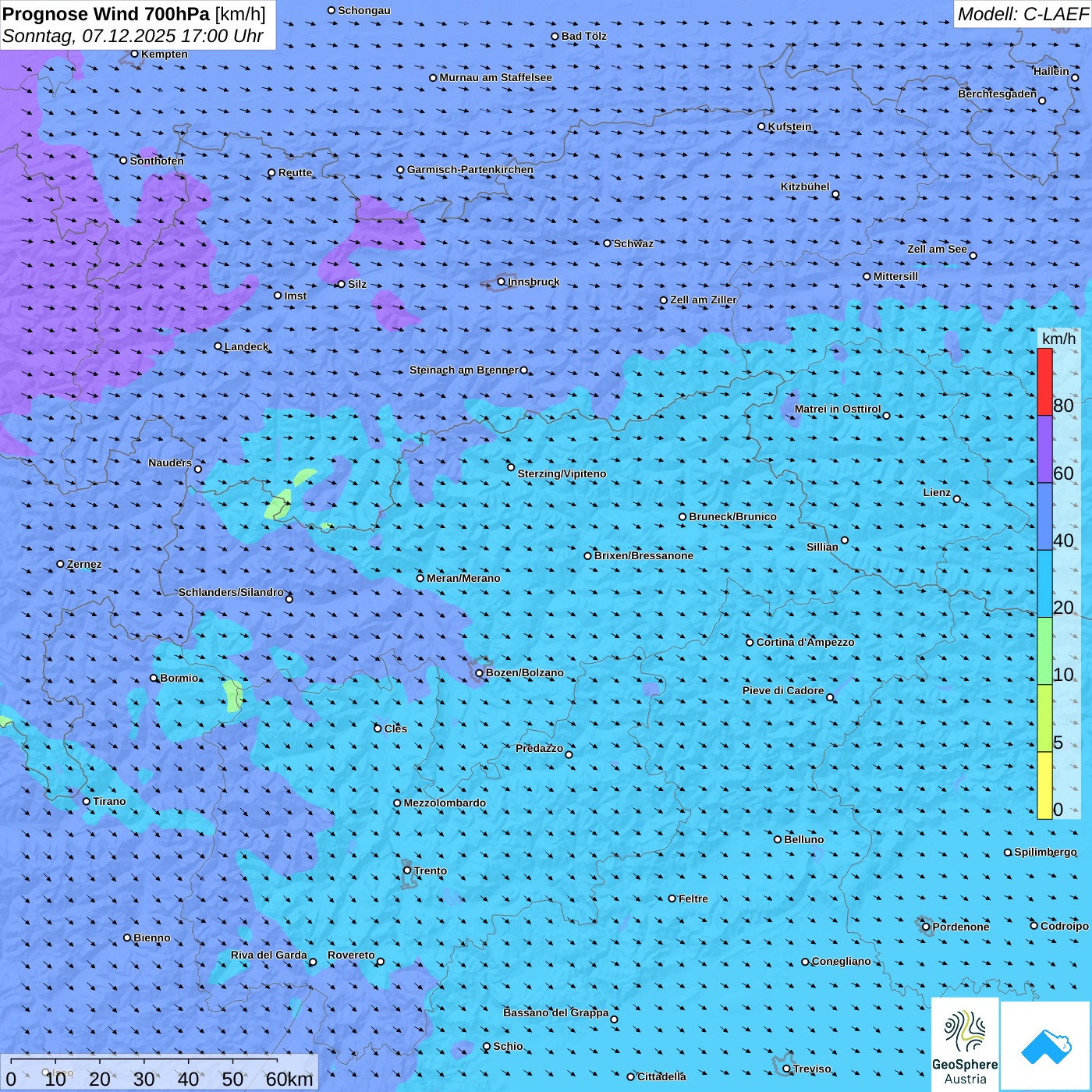Image resolution: width=1092 pixels, height=1092 pixels.
Task: Click the Riva del Garda label
Action: (x=269, y=955)
